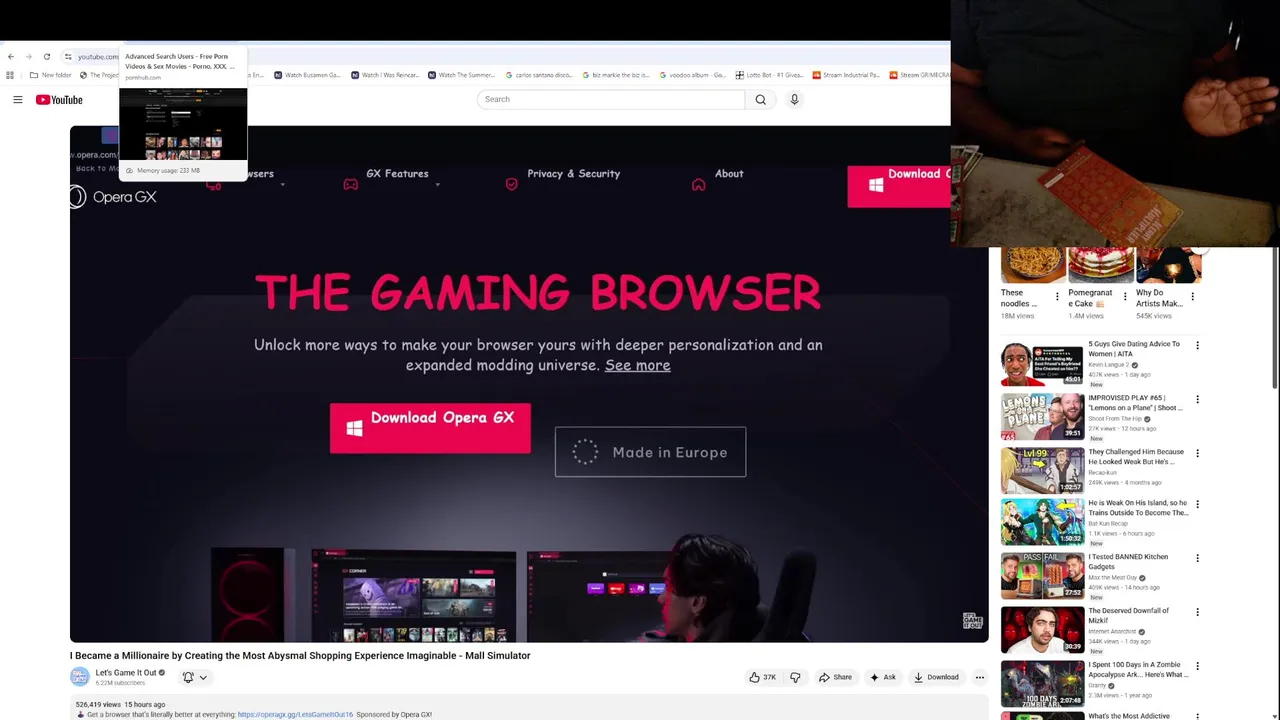Open the Lvl 99 They Challenged Him thumbnail
This screenshot has height=720, width=1280.
click(1042, 470)
